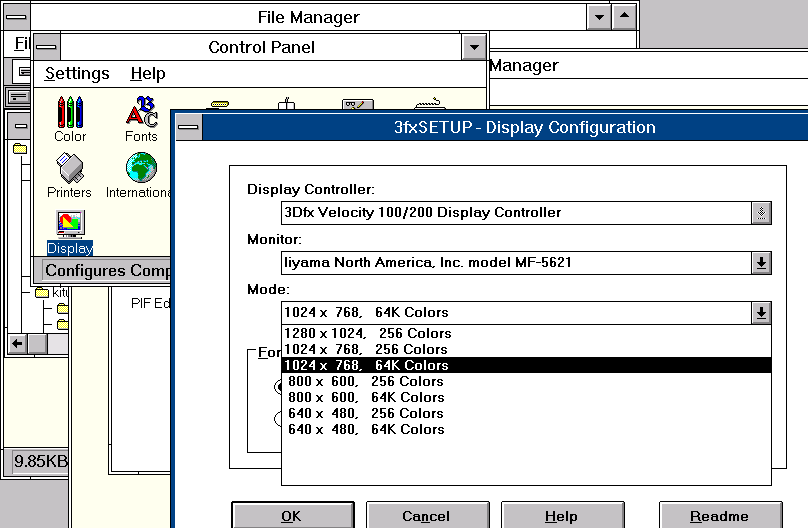808x530 pixels.
Task: Choose 640 x 480, 256 Colors mode
Action: (526, 413)
